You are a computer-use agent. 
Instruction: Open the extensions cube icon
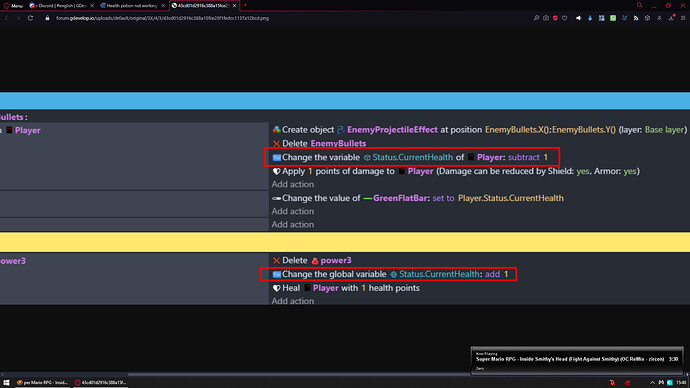pos(647,18)
